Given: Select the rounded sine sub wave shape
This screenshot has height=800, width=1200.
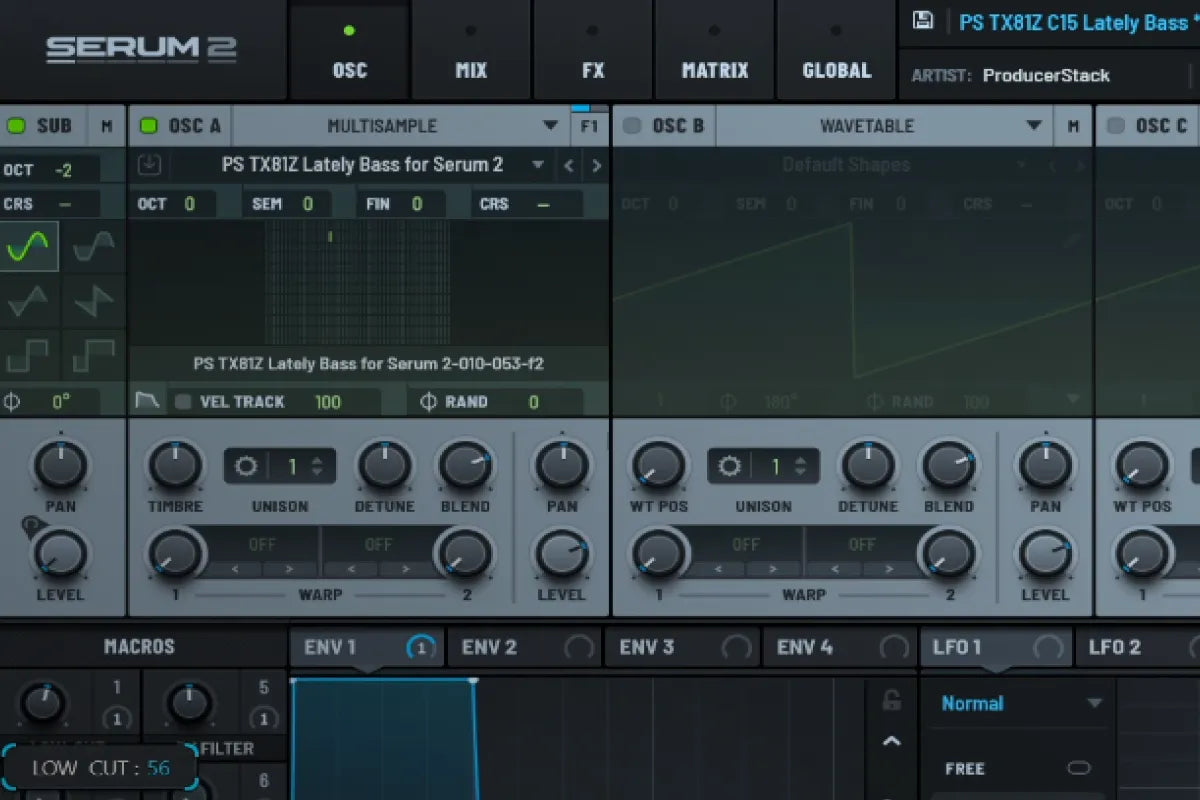Looking at the screenshot, I should tap(93, 247).
